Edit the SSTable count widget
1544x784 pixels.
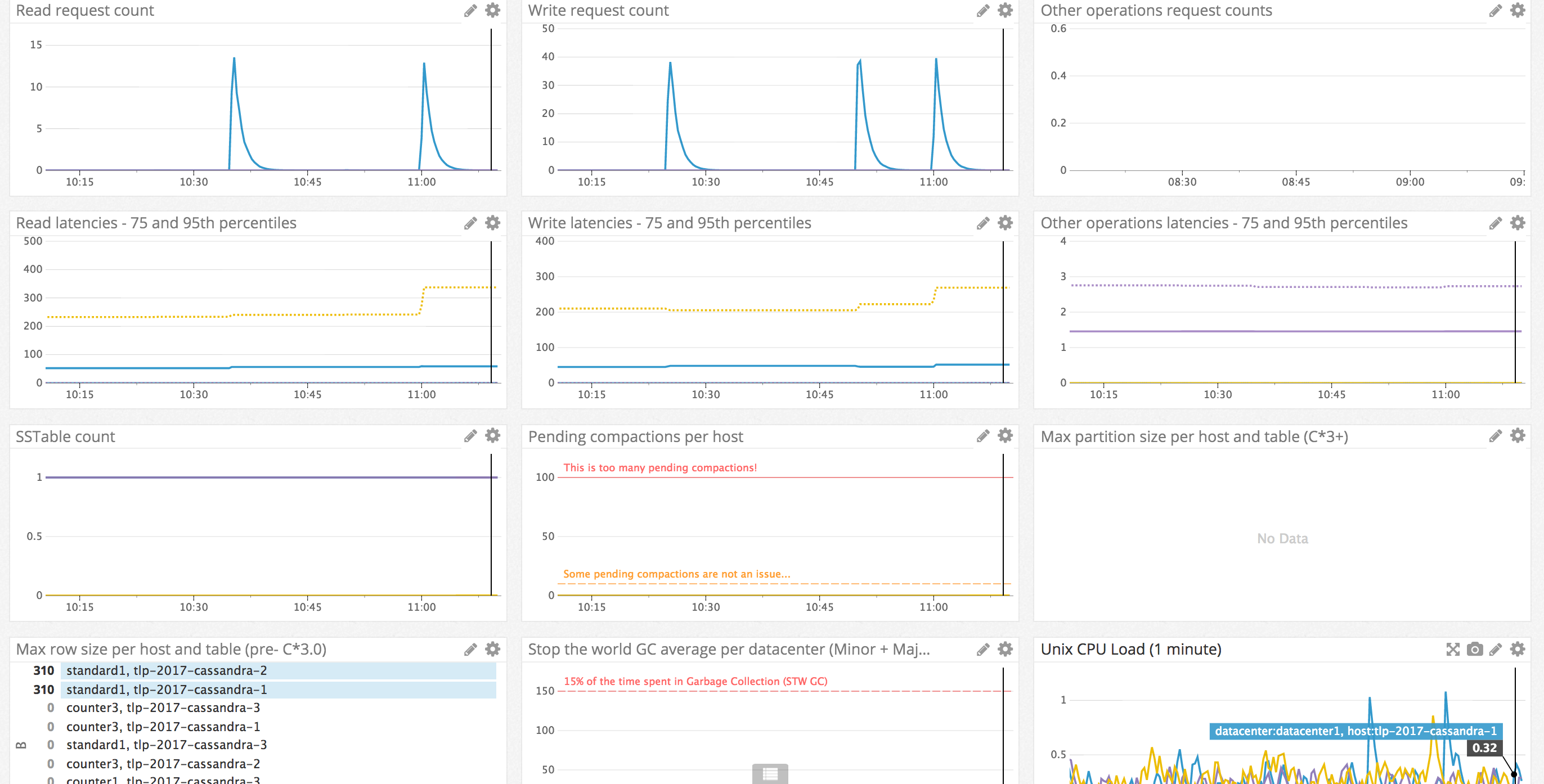pos(470,436)
